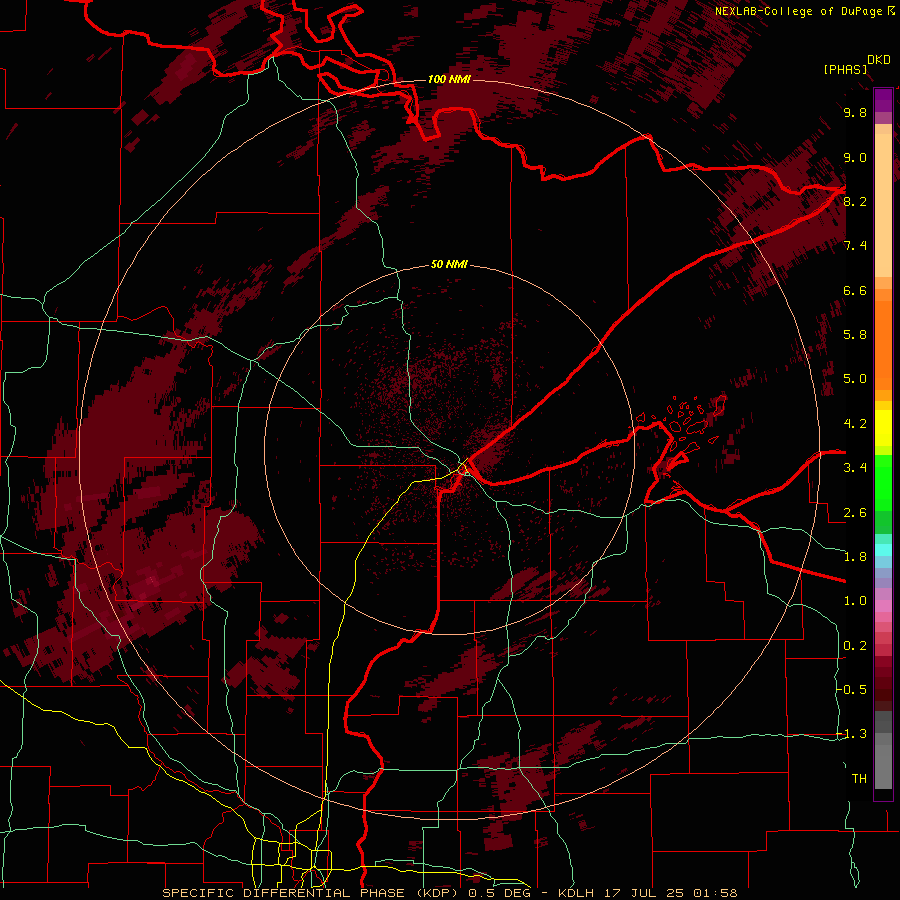Image resolution: width=900 pixels, height=900 pixels.
Task: Click the -0.5 value on the scale
Action: [851, 689]
